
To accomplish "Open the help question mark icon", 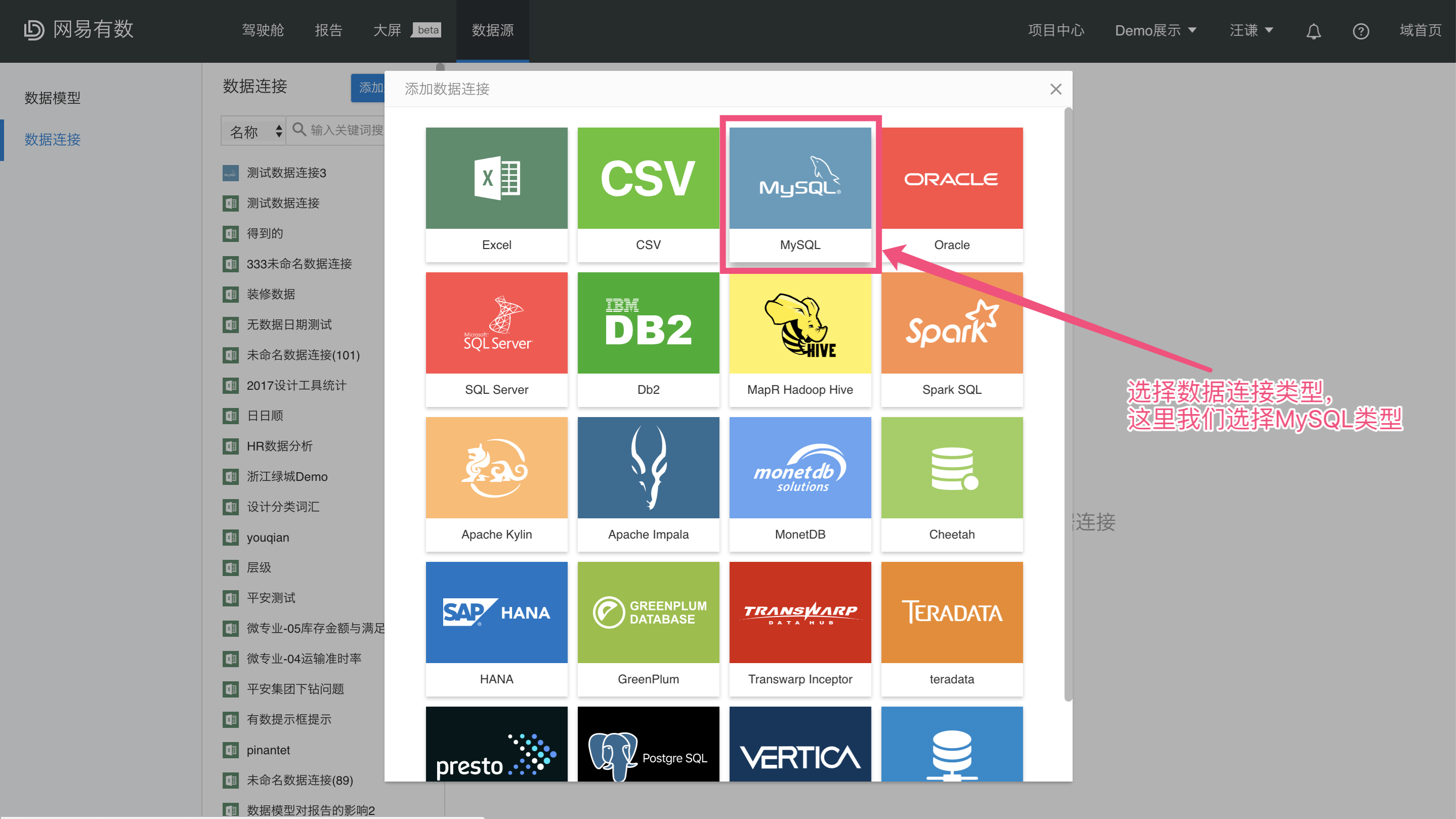I will (1360, 31).
